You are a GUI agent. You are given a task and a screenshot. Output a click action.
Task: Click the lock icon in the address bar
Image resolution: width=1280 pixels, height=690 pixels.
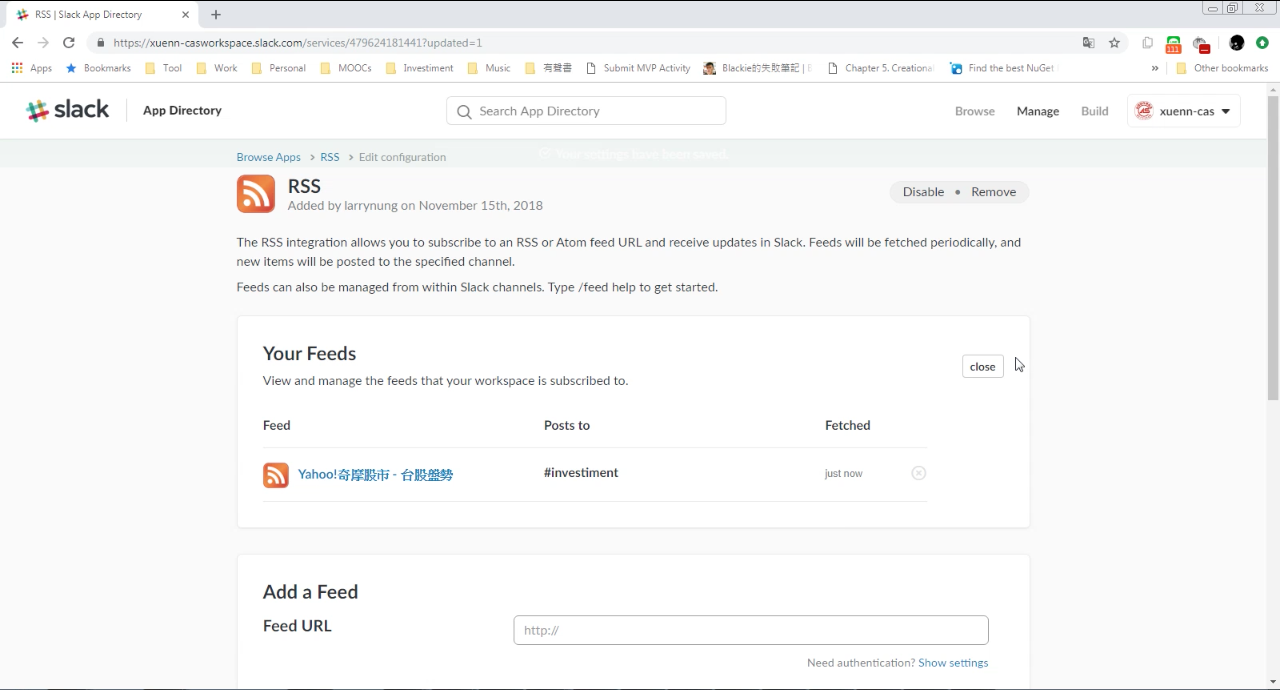coord(100,43)
